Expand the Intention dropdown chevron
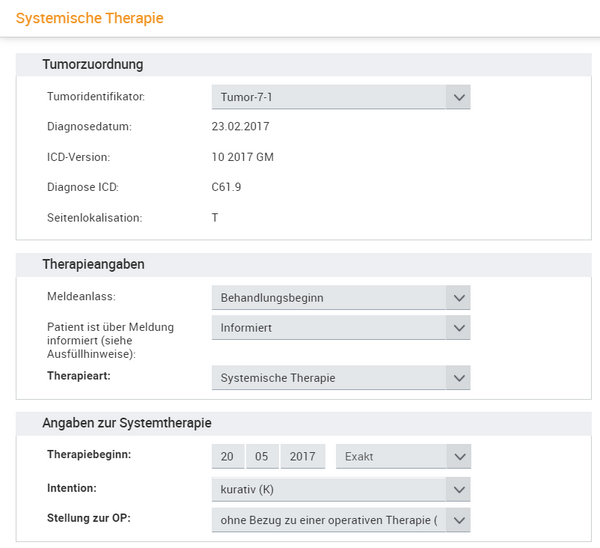The height and width of the screenshot is (548, 600). pos(458,489)
